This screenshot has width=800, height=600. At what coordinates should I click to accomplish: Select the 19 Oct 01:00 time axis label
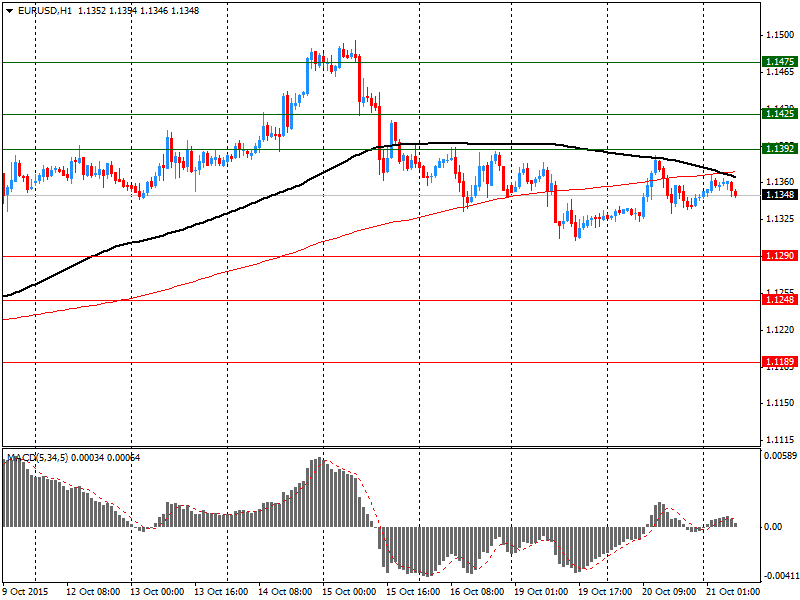541,591
